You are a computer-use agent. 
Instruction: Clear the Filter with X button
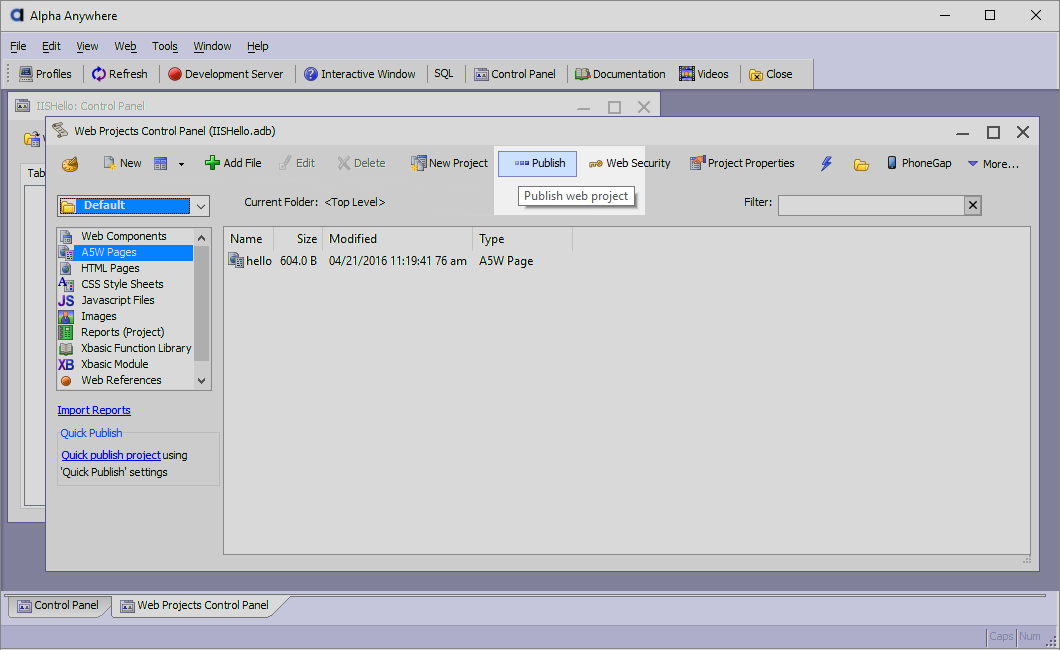pyautogui.click(x=973, y=205)
